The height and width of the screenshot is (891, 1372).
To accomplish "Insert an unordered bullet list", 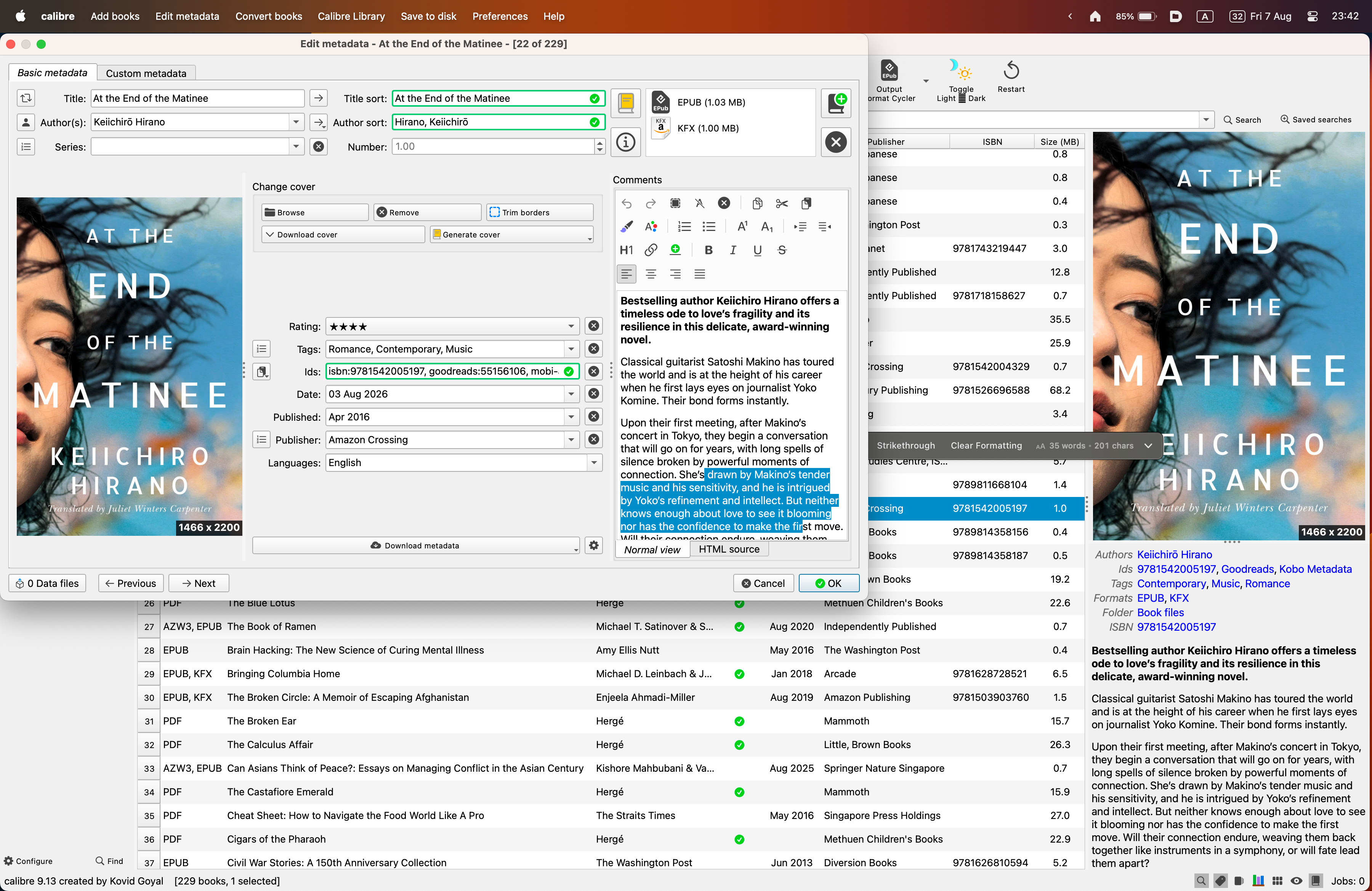I will [x=708, y=226].
